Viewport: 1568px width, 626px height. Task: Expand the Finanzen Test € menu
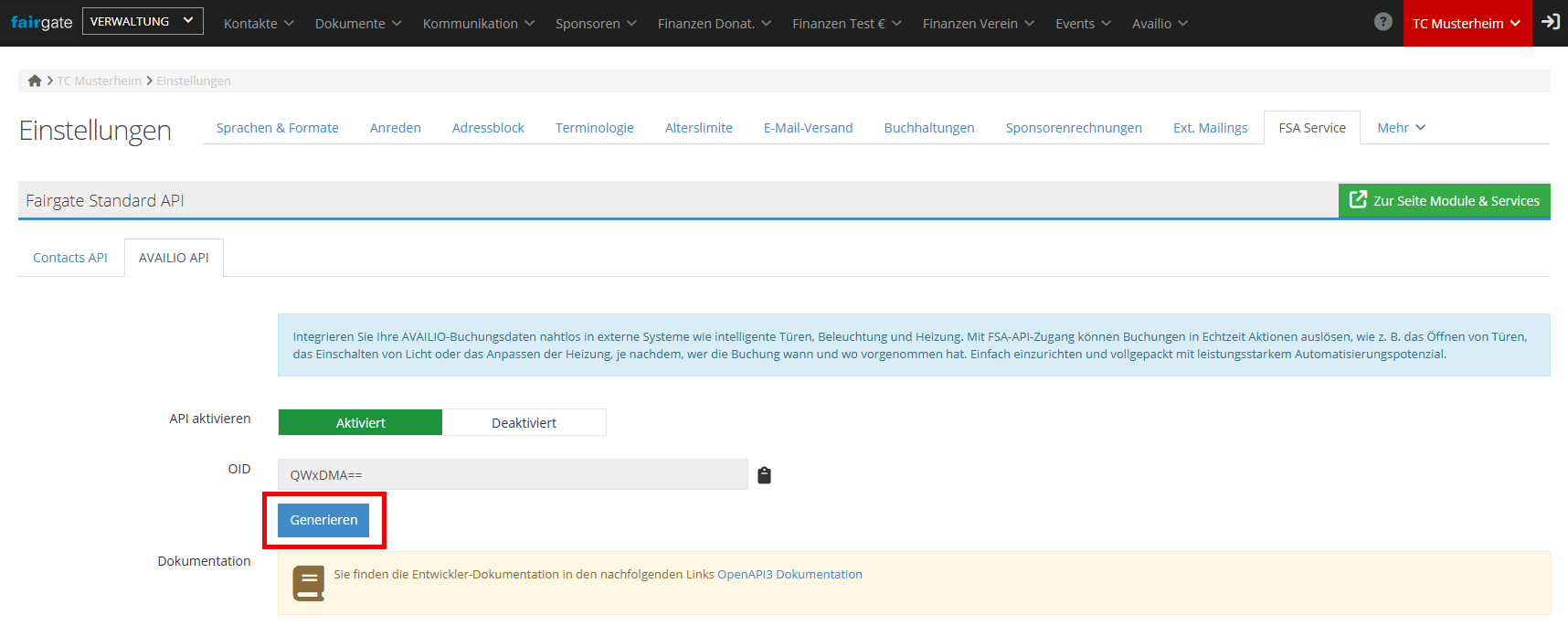pos(847,24)
